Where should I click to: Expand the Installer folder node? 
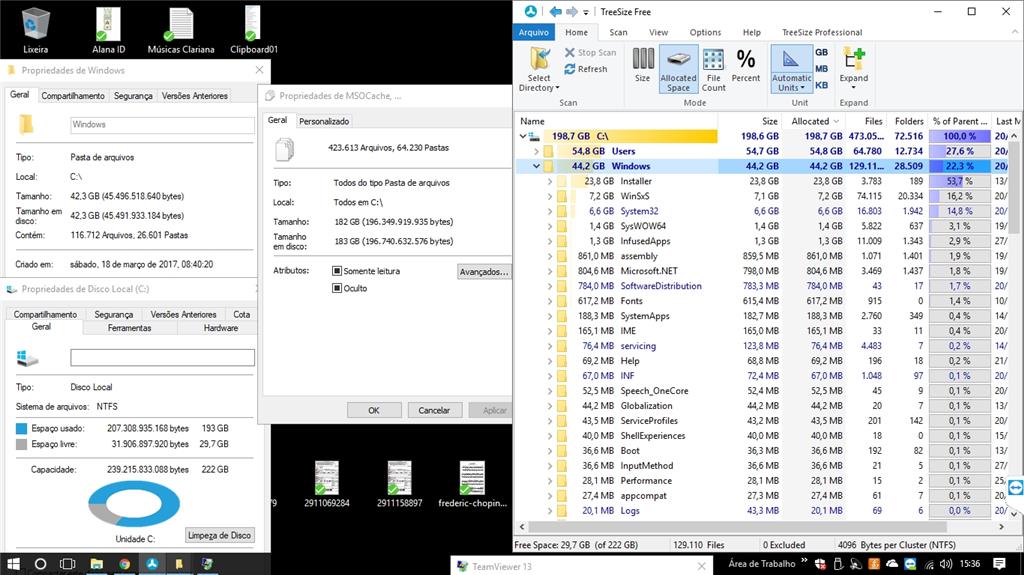click(x=550, y=181)
